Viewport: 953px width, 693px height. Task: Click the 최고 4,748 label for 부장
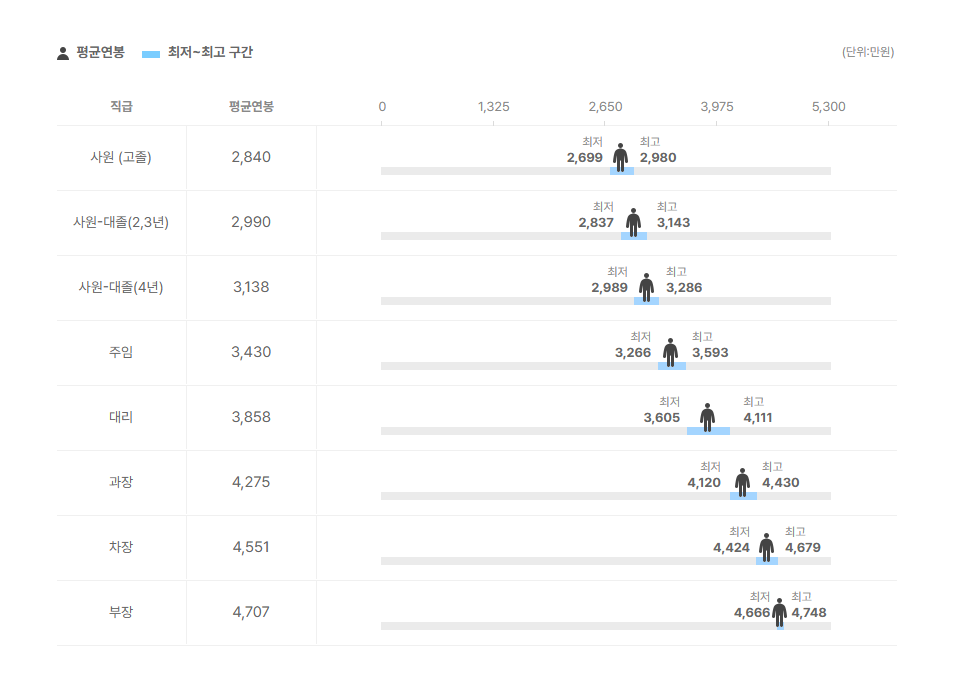pyautogui.click(x=808, y=606)
